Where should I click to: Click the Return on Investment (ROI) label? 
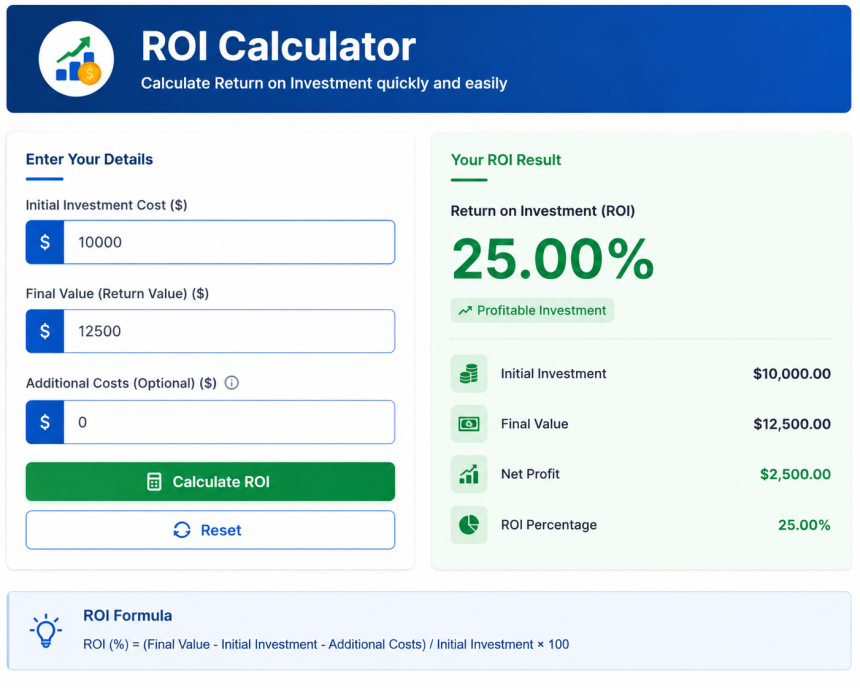542,211
